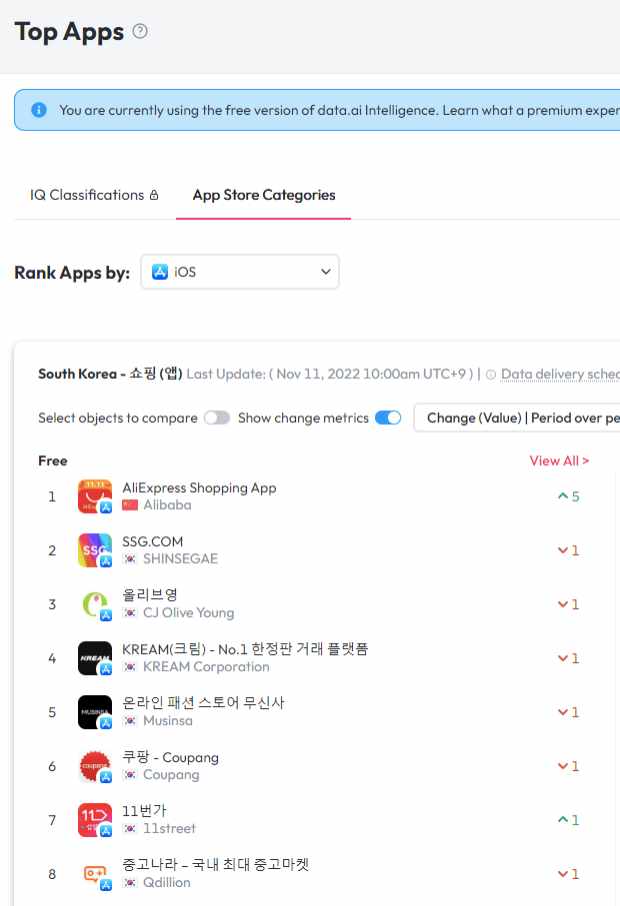Viewport: 620px width, 906px height.
Task: Open the Musinsa app icon
Action: click(95, 712)
